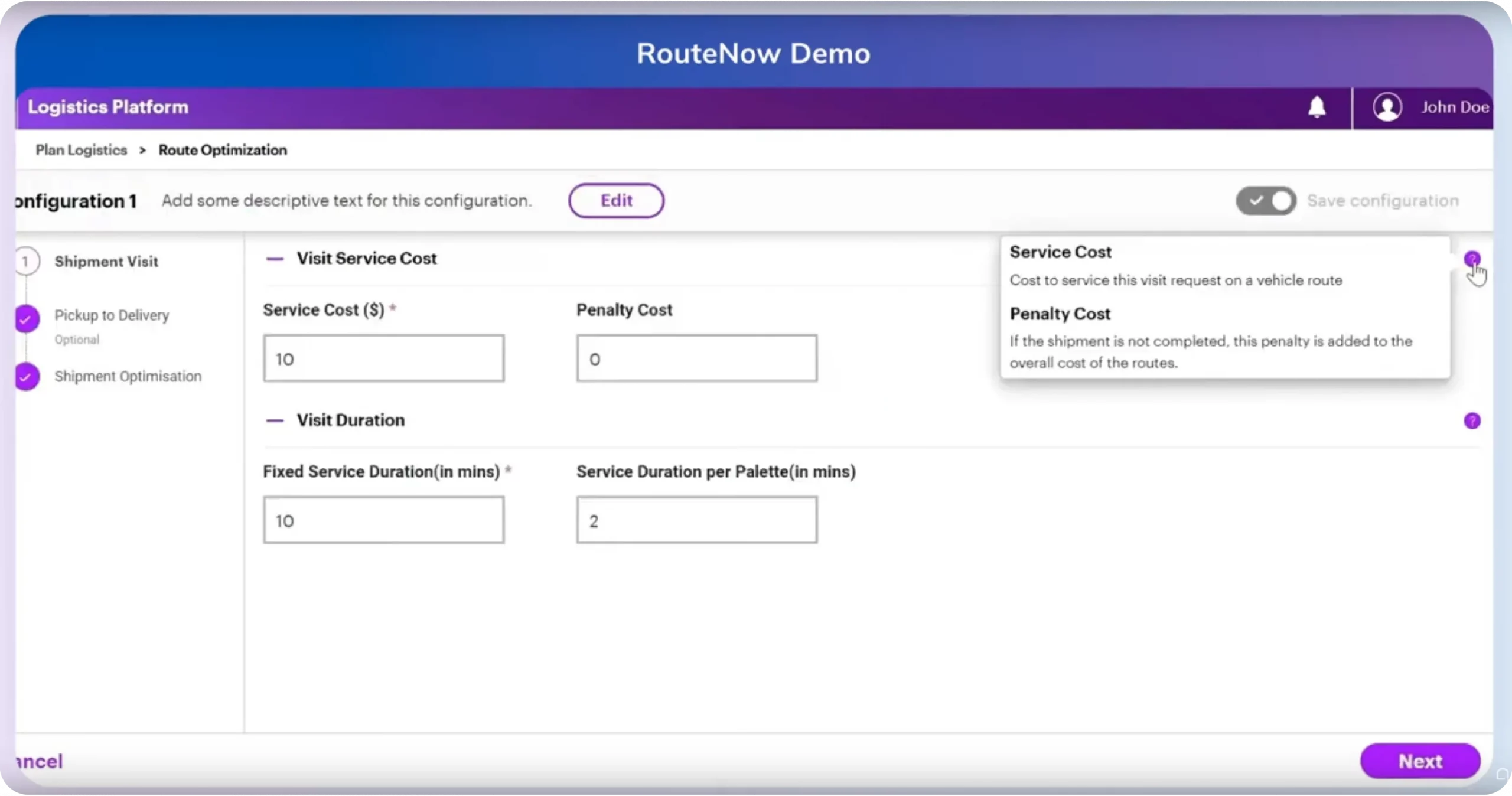Click the Service Cost tooltip heading
This screenshot has width=1512, height=796.
(1060, 252)
